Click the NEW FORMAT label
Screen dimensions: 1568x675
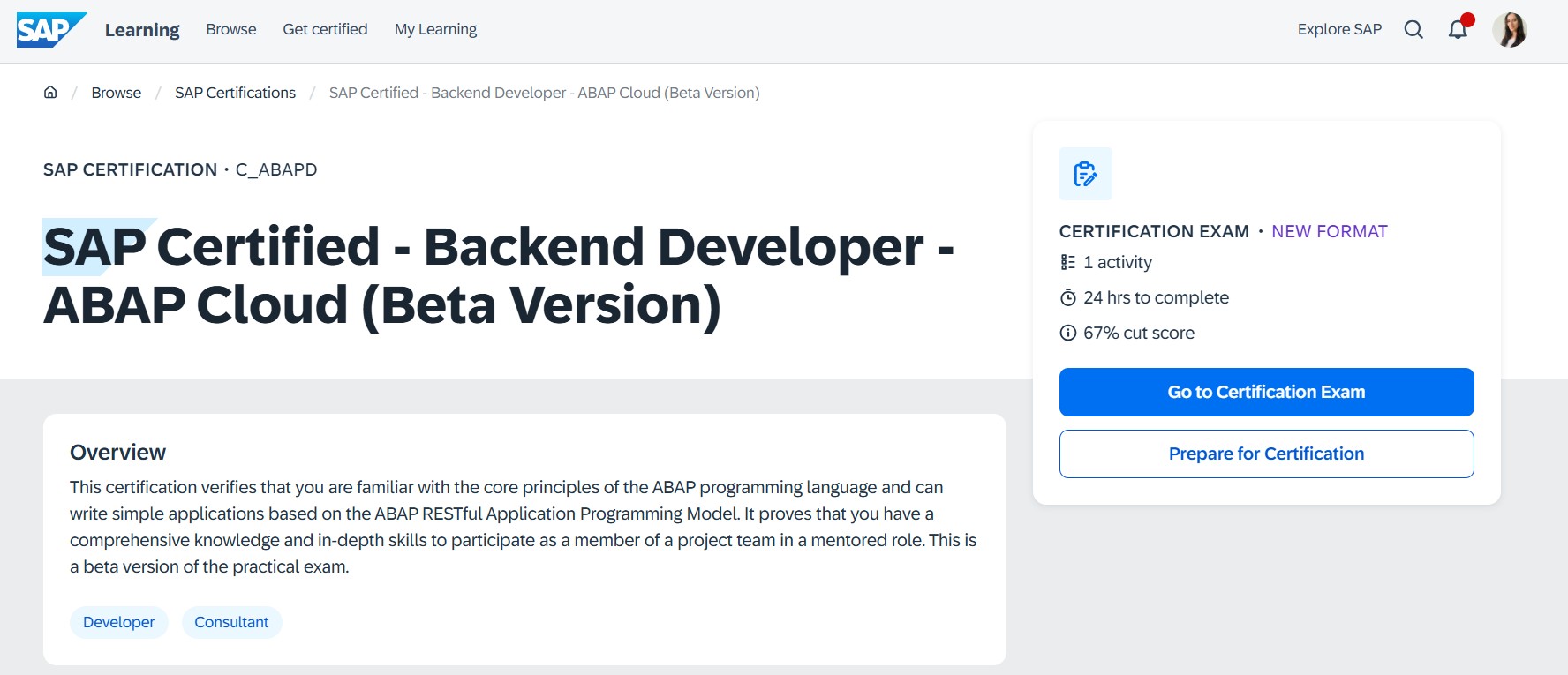[x=1330, y=231]
